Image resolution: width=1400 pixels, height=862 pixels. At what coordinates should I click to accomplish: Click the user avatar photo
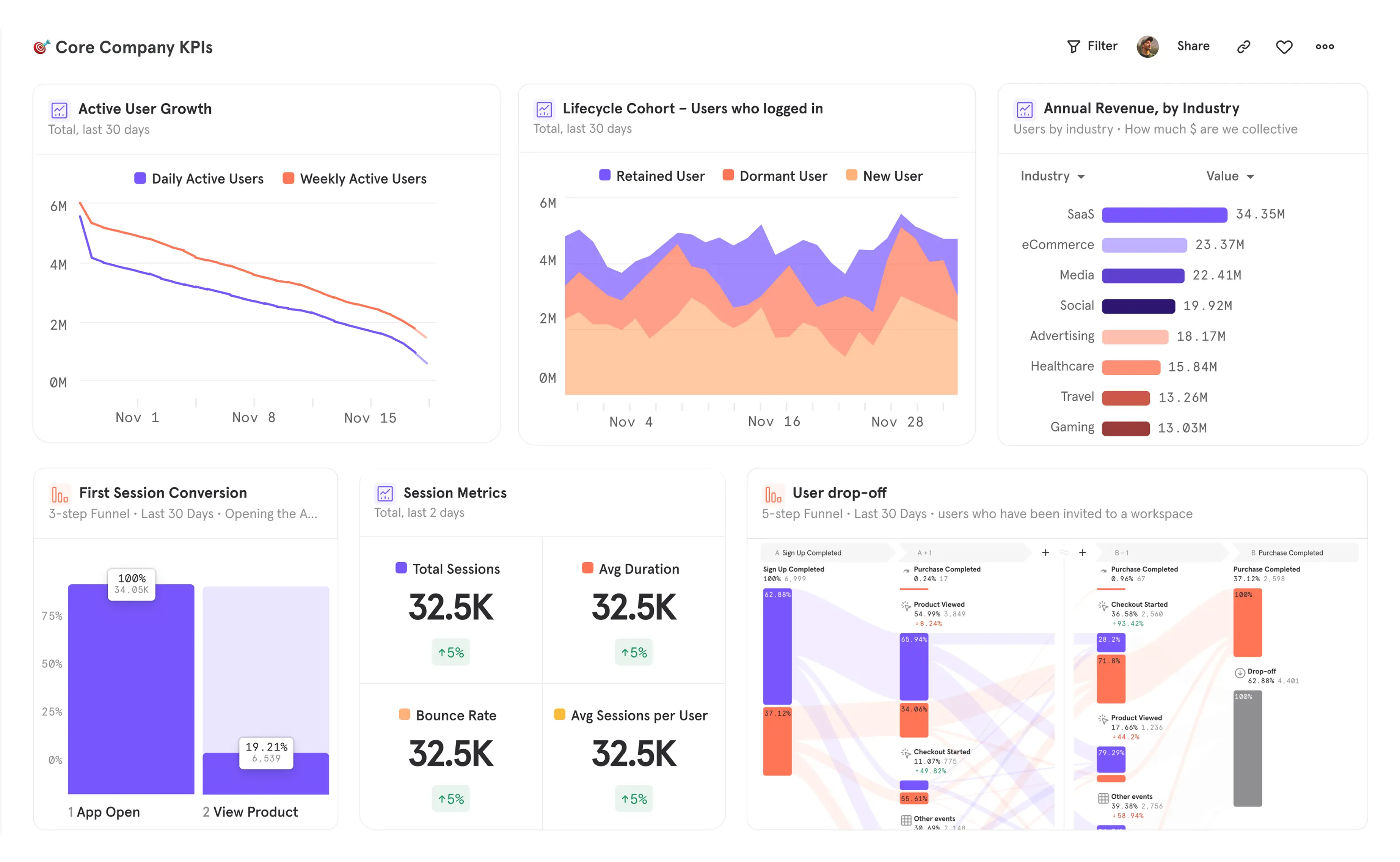[1147, 47]
